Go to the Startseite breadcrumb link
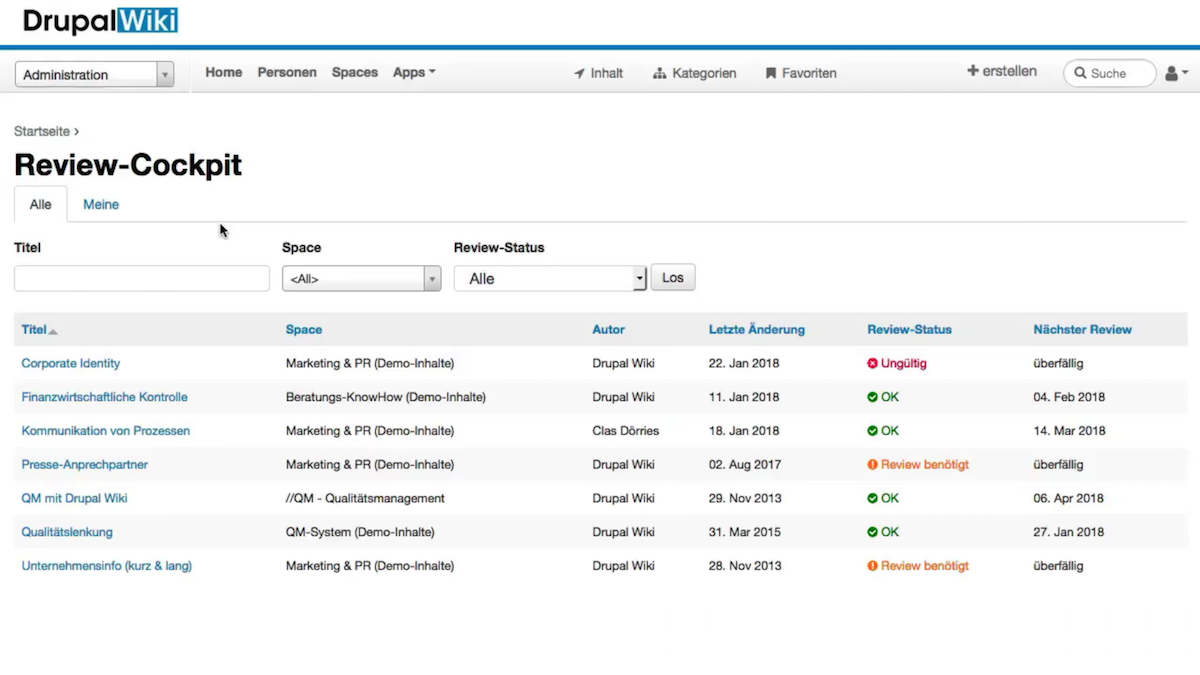1200x675 pixels. pos(42,131)
